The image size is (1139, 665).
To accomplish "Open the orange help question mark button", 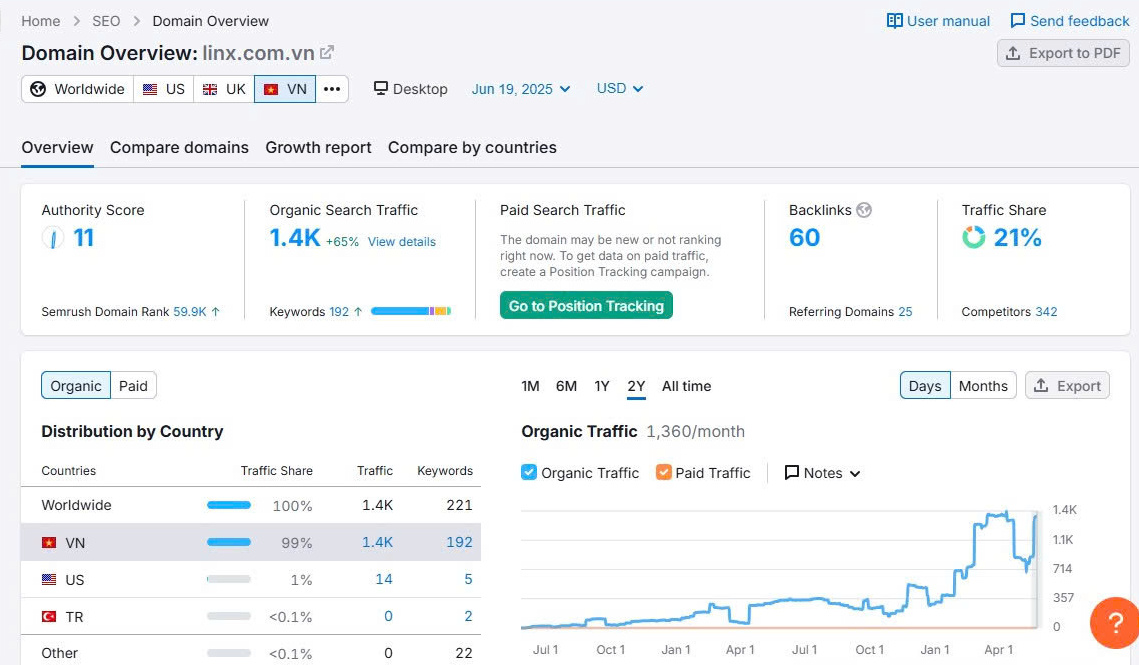I will 1116,622.
